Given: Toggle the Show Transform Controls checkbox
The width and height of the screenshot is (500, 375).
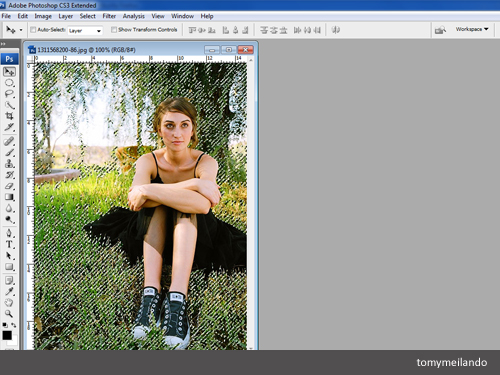Looking at the screenshot, I should coord(114,30).
